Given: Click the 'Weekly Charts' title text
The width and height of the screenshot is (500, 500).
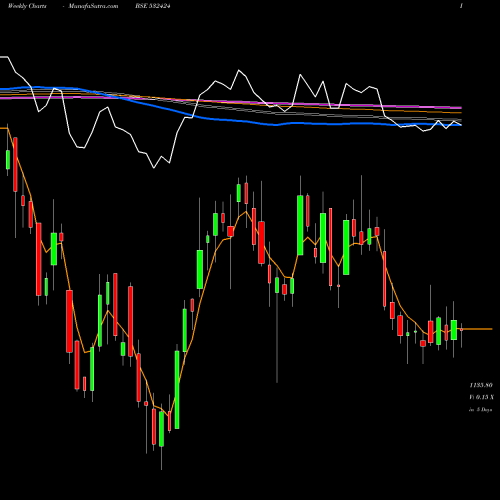Looking at the screenshot, I should tap(27, 6).
